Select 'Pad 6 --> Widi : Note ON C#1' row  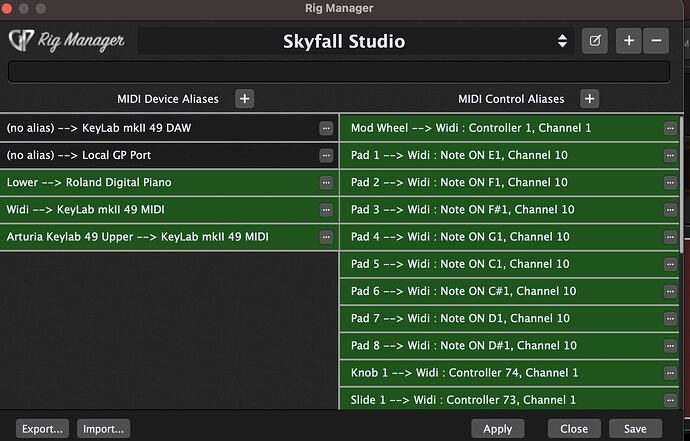coord(510,291)
